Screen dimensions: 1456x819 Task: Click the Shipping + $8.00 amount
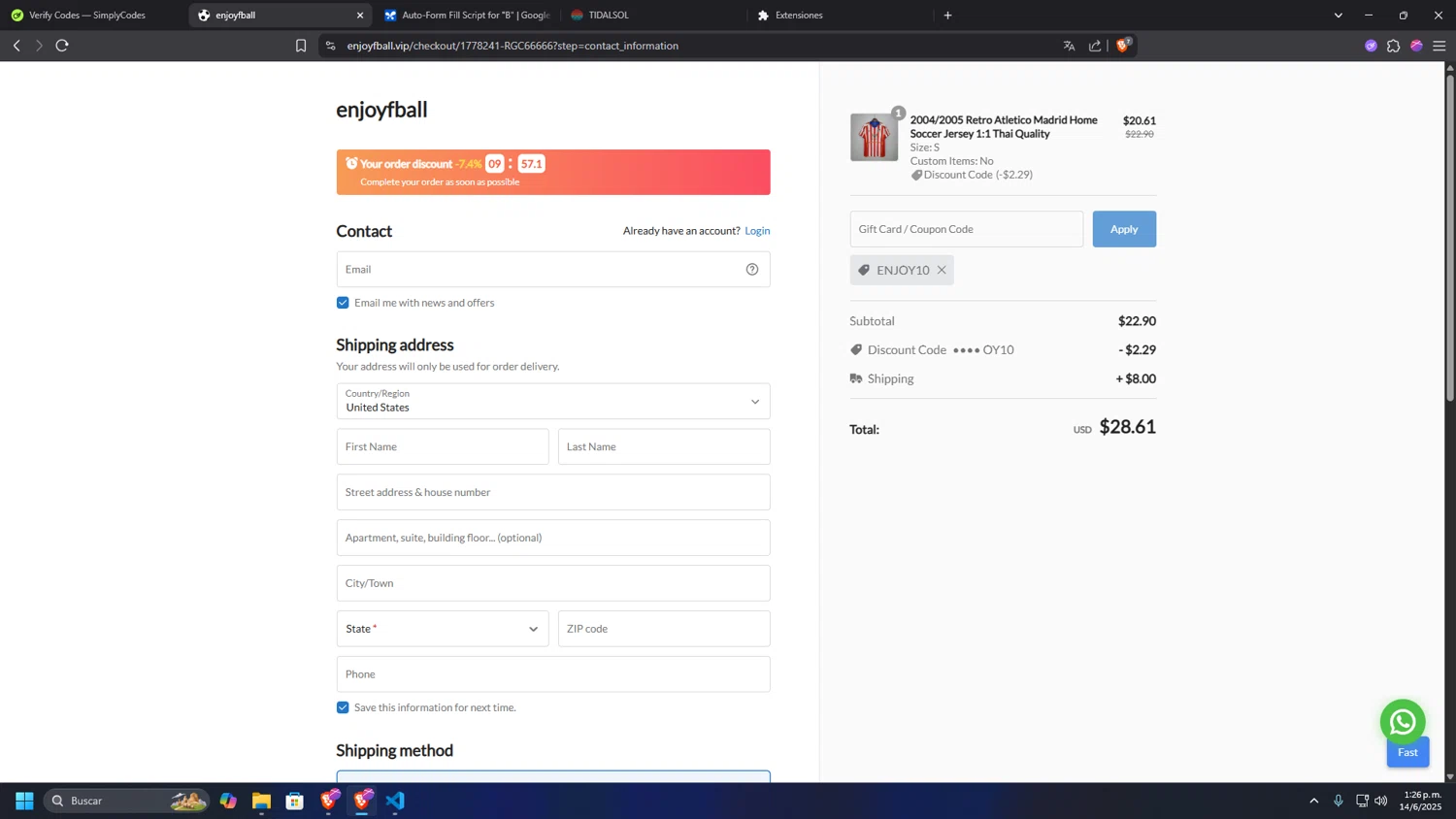point(1136,379)
